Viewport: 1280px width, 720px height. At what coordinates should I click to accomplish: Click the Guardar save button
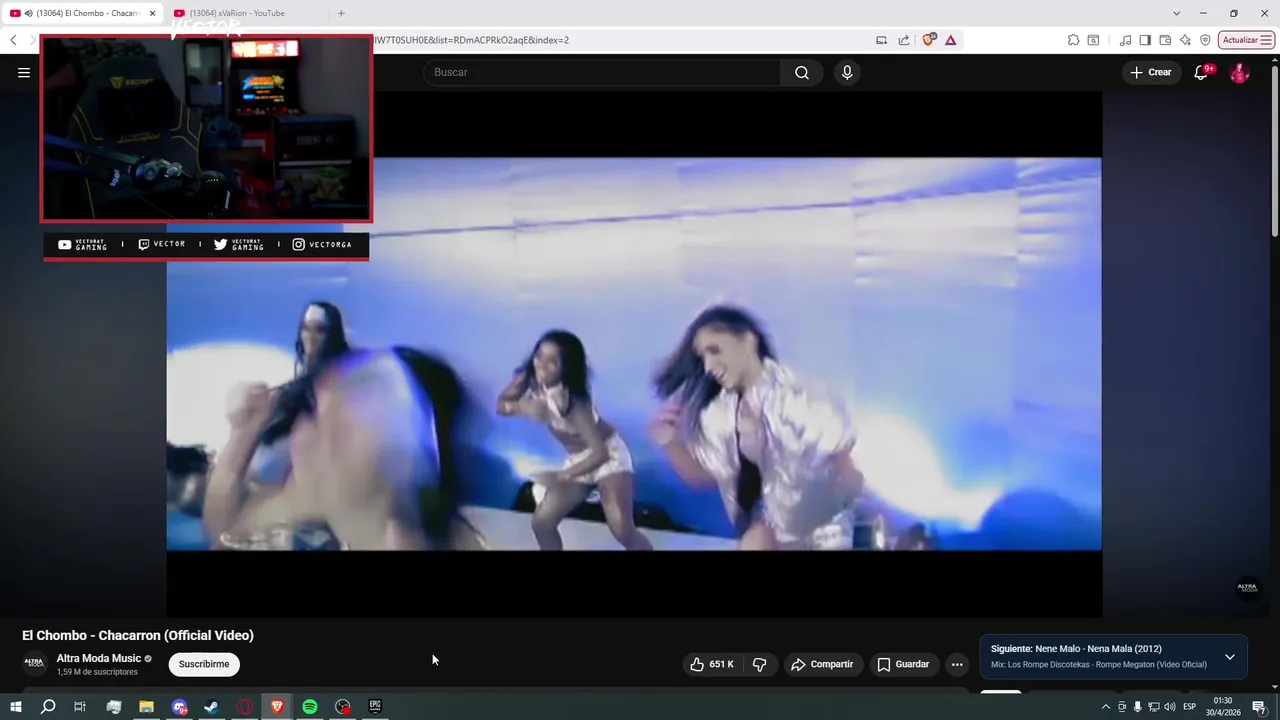click(903, 664)
